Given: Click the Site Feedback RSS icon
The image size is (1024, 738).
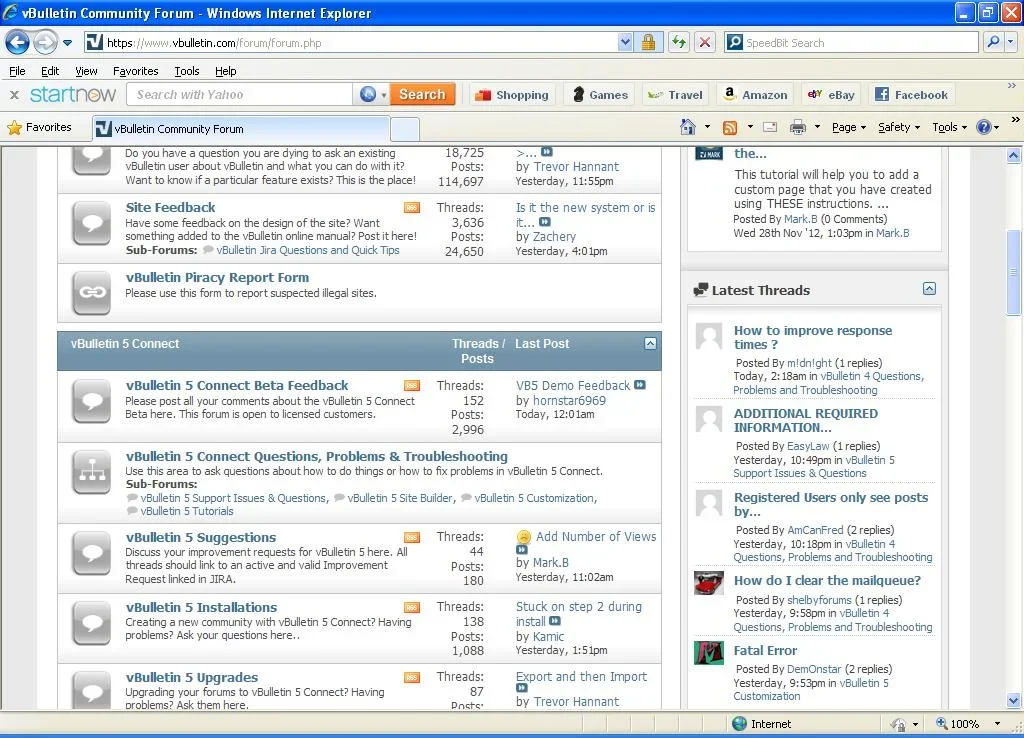Looking at the screenshot, I should pyautogui.click(x=411, y=208).
